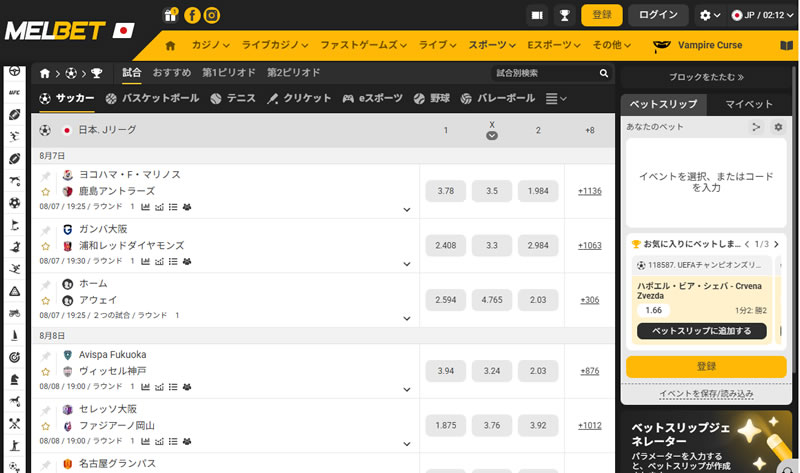Expand more sports list menu

point(556,98)
